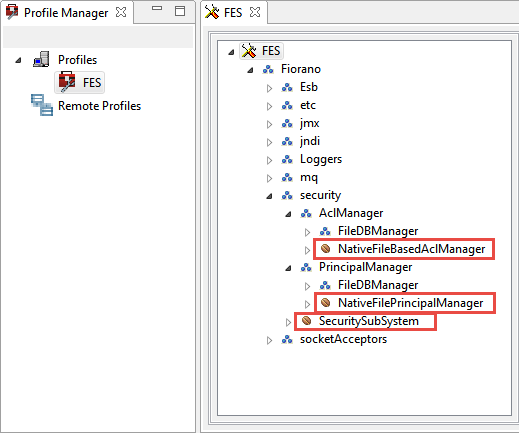Expand the Esb tree node
This screenshot has height=433, width=519.
coord(269,88)
